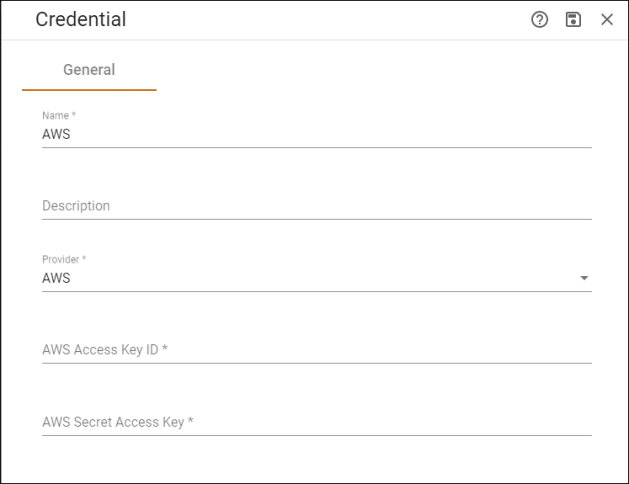
Task: Click the asterisk beside AWS Access Key ID
Action: coord(165,348)
